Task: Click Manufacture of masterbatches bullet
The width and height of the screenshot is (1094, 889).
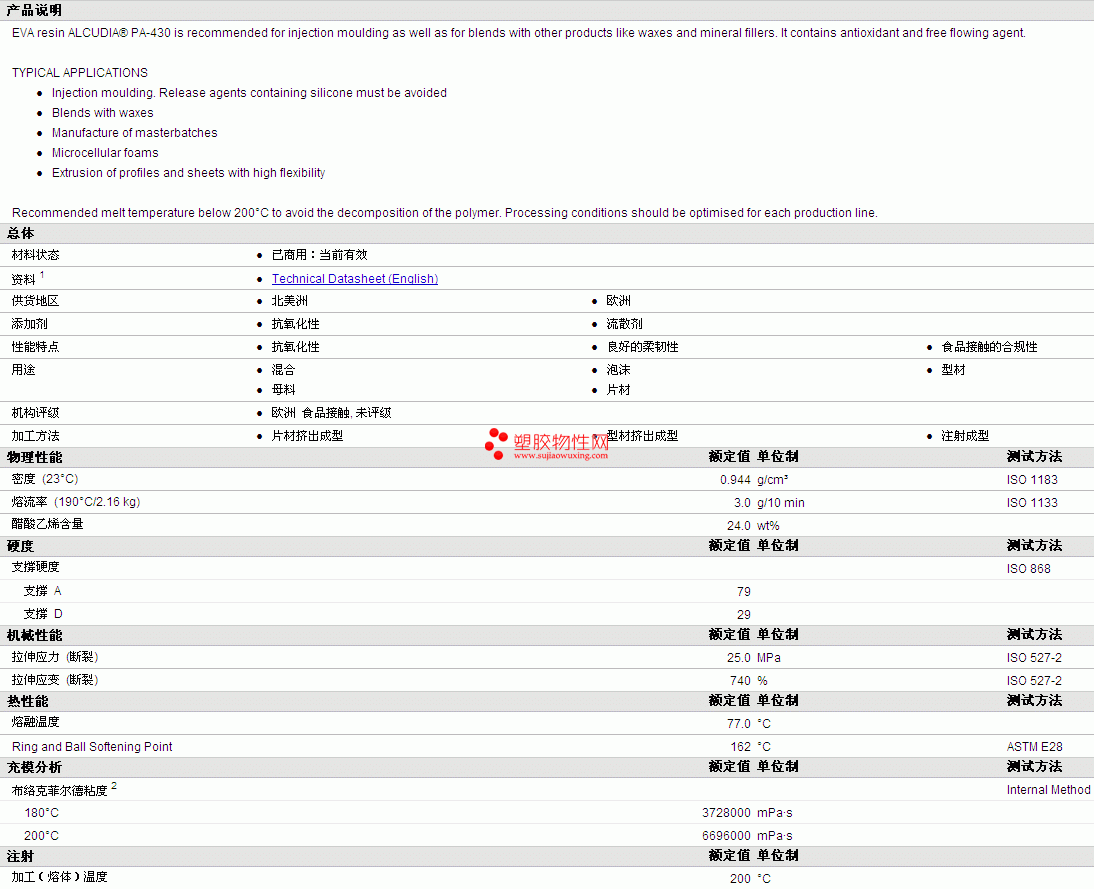Action: click(135, 133)
